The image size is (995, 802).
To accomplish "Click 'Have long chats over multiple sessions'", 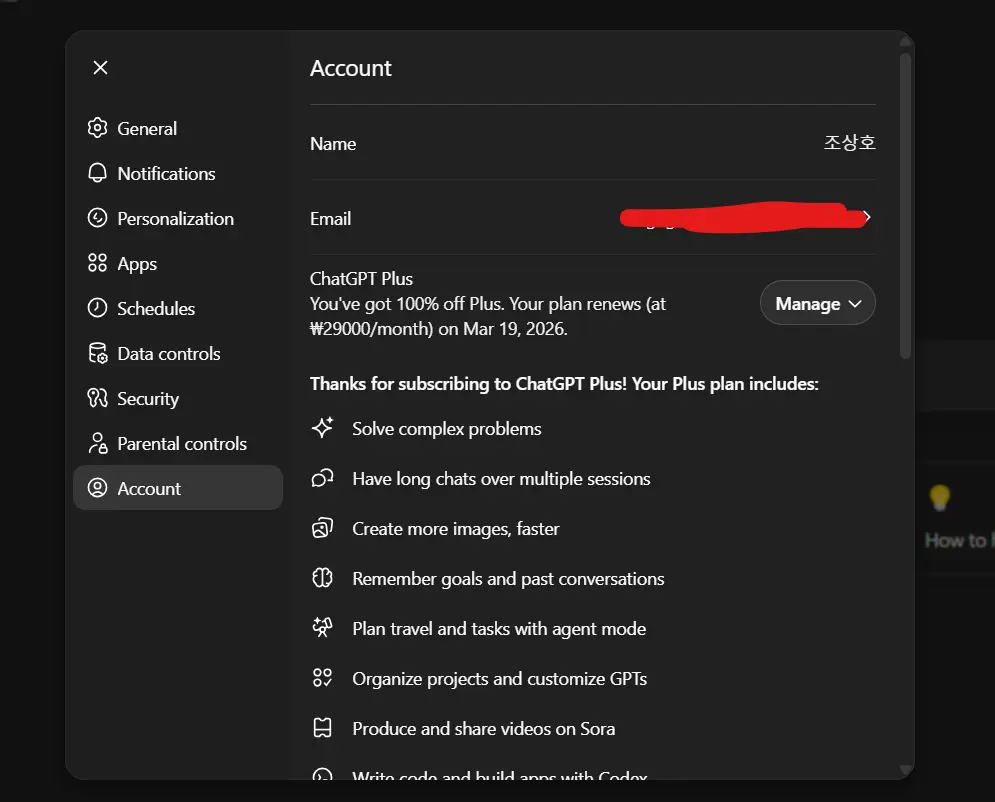I will click(501, 479).
